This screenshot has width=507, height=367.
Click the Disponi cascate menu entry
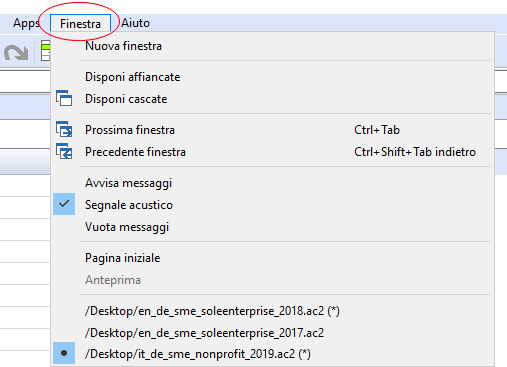click(x=272, y=99)
